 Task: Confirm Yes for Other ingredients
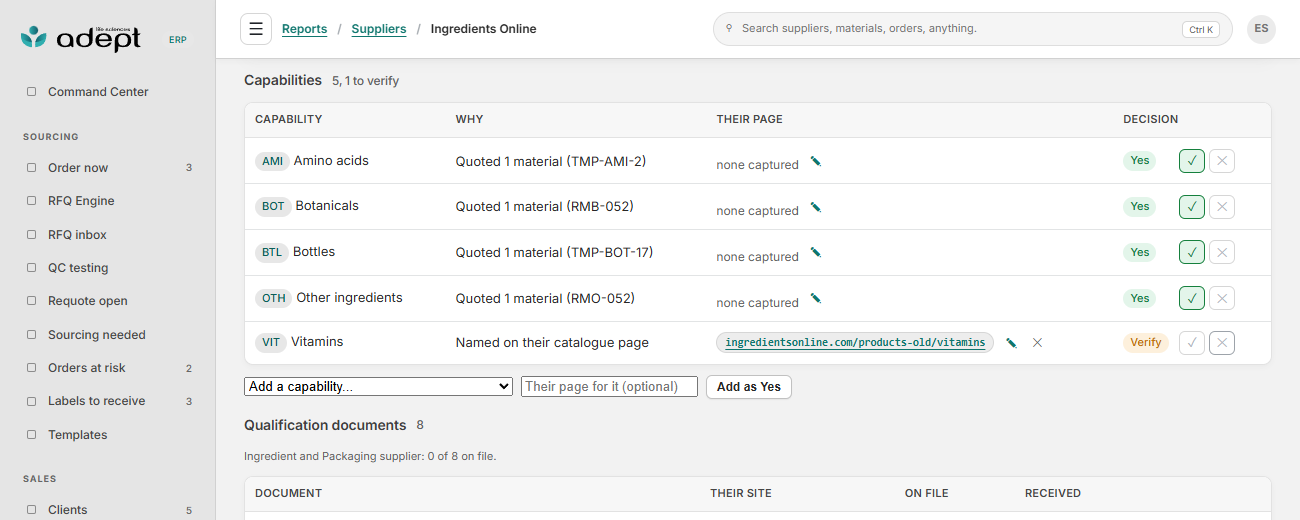1192,298
